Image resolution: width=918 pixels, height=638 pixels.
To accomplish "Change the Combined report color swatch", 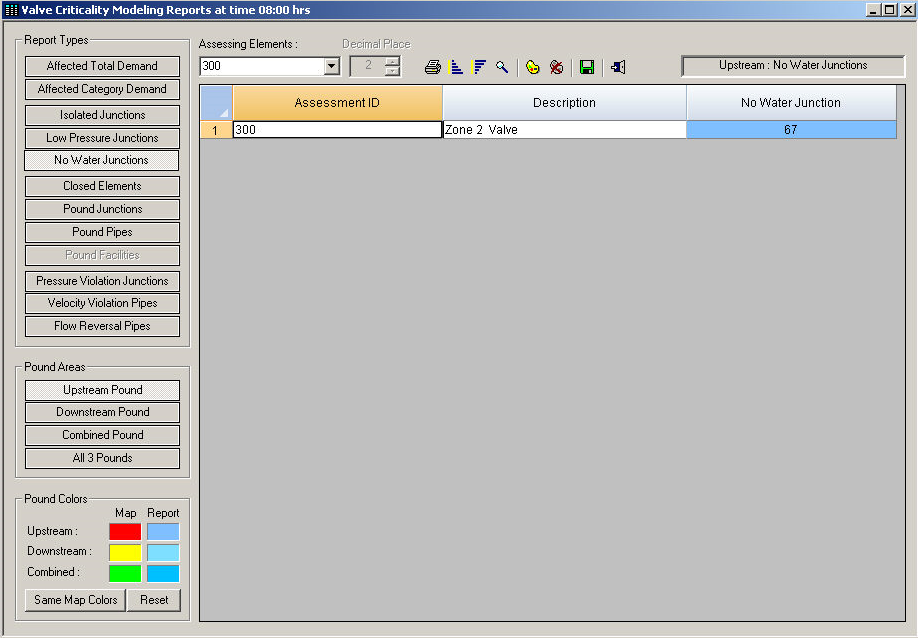I will click(163, 573).
